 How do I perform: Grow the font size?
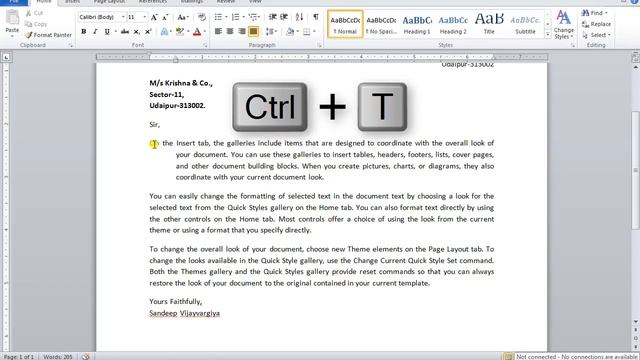[154, 17]
